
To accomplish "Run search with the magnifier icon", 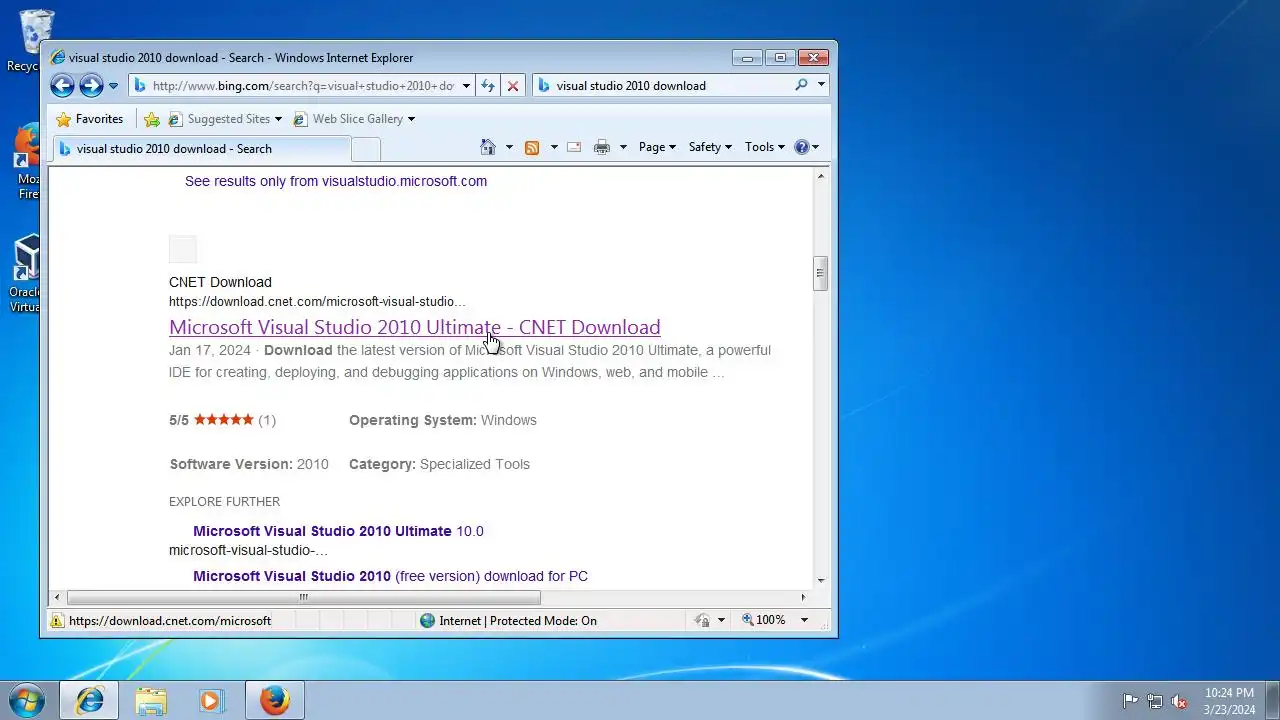I will pos(801,85).
